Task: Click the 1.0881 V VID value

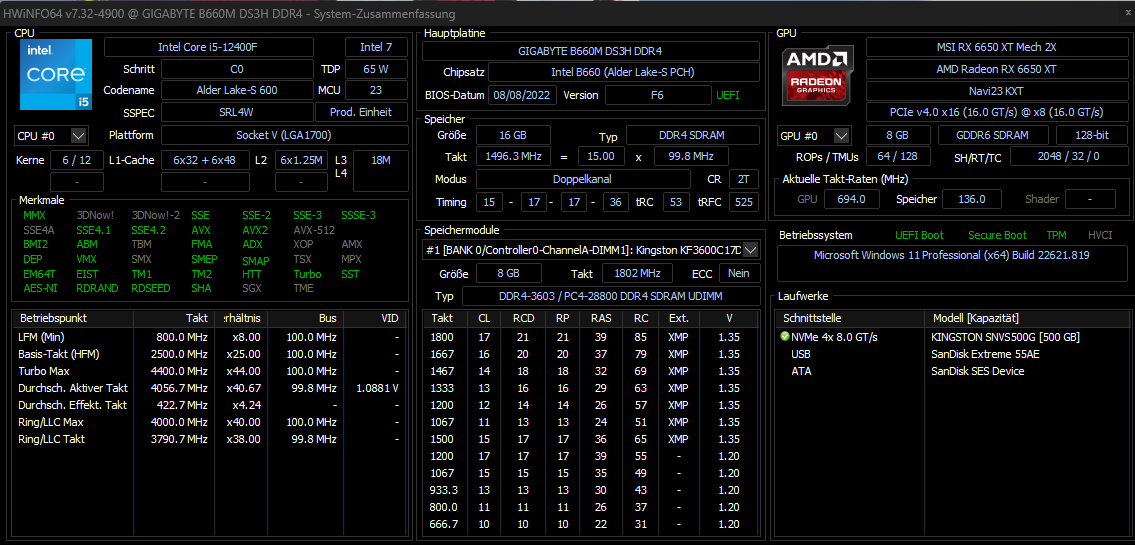Action: coord(377,388)
